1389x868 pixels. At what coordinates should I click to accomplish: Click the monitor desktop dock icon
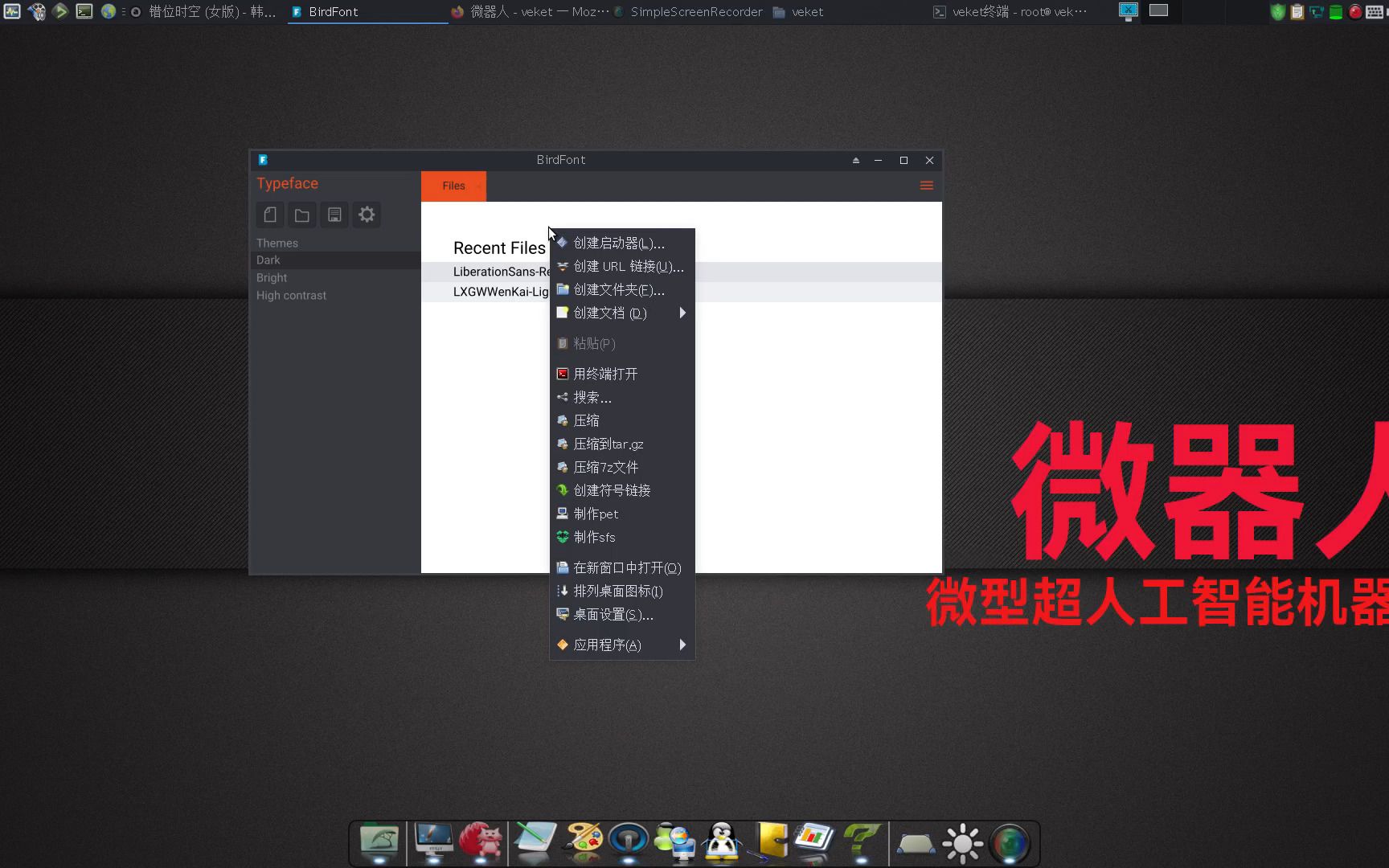[x=434, y=841]
